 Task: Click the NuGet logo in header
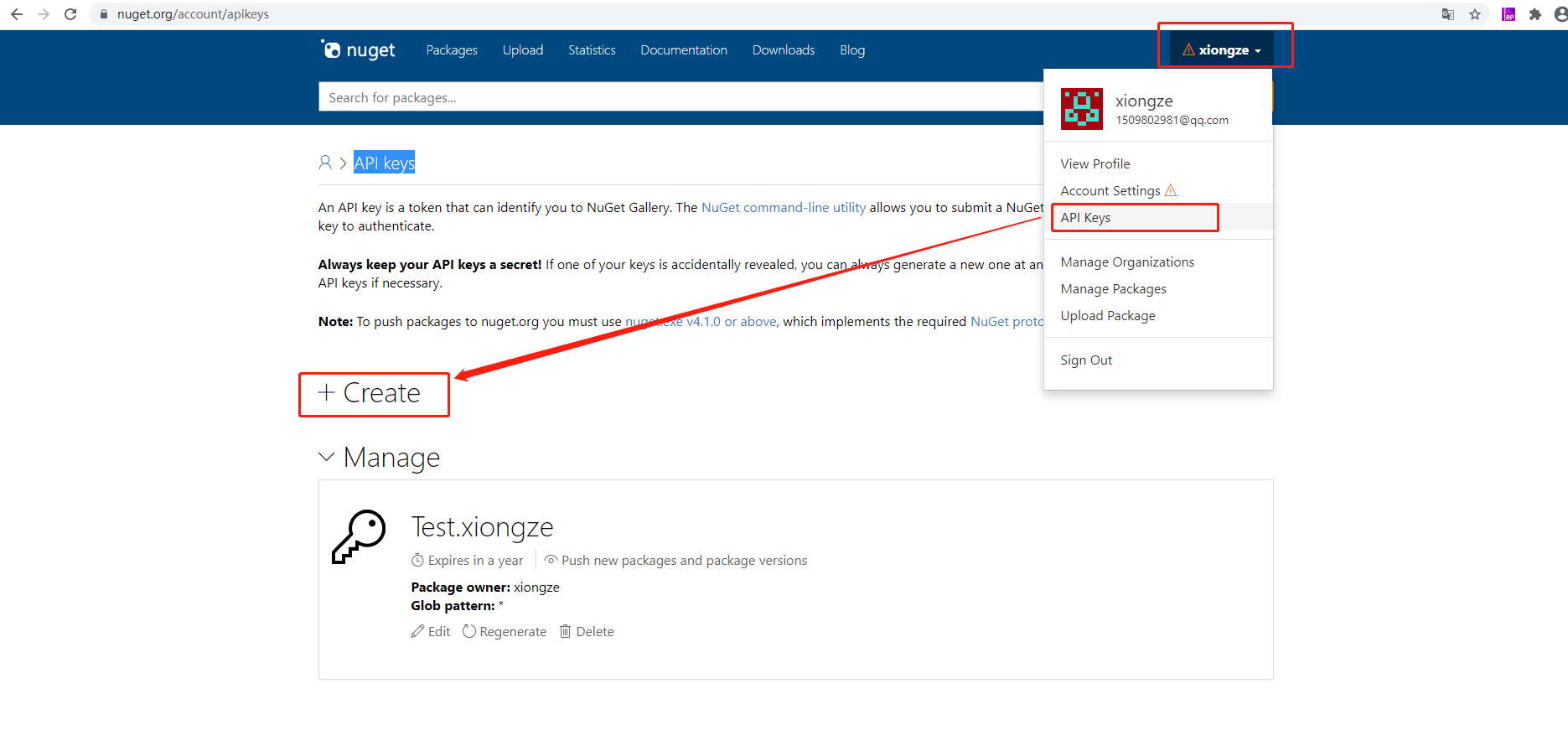click(358, 50)
